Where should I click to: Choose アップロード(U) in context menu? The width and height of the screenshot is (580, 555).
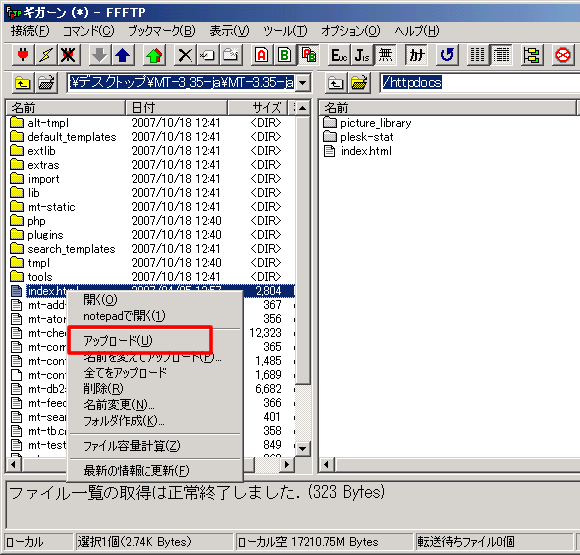pyautogui.click(x=155, y=341)
